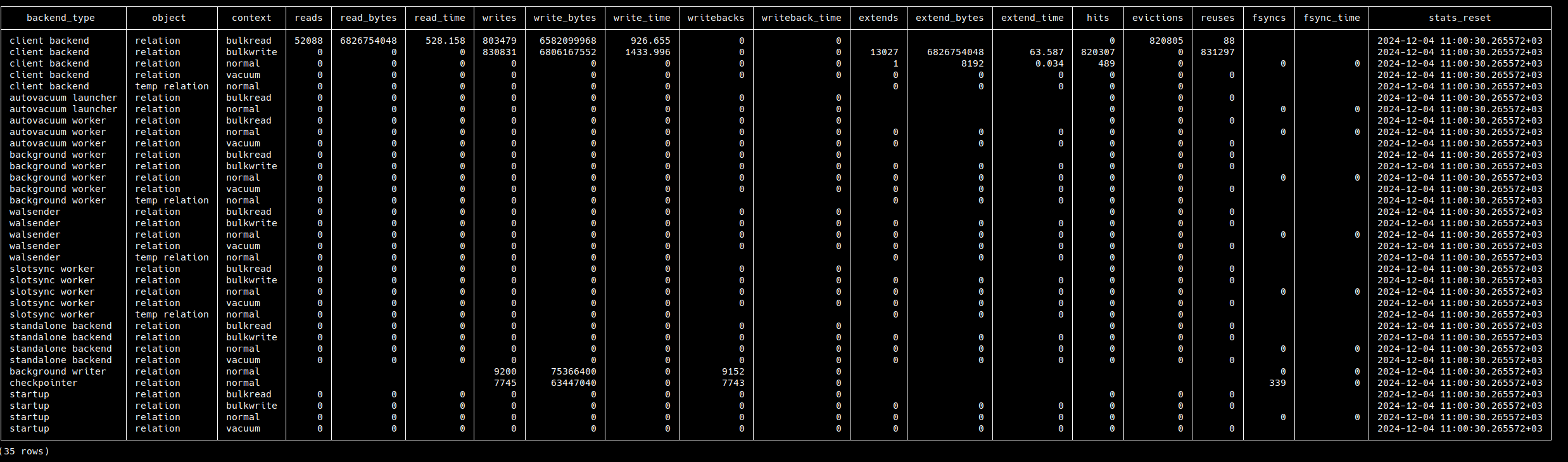The image size is (1568, 462).
Task: Click the write_time value 1433.996
Action: click(647, 52)
